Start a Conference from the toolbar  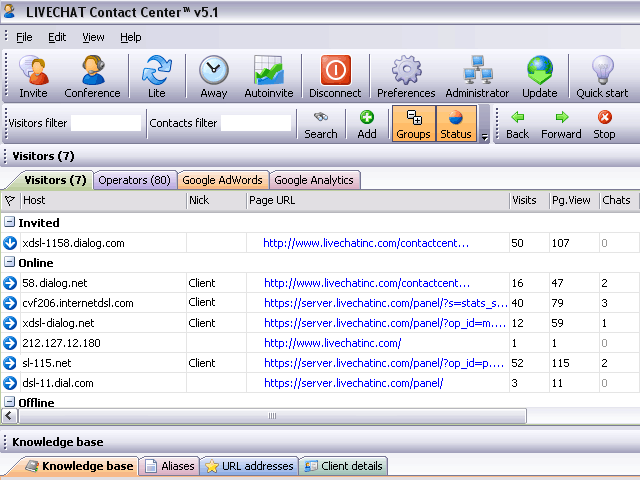click(93, 77)
